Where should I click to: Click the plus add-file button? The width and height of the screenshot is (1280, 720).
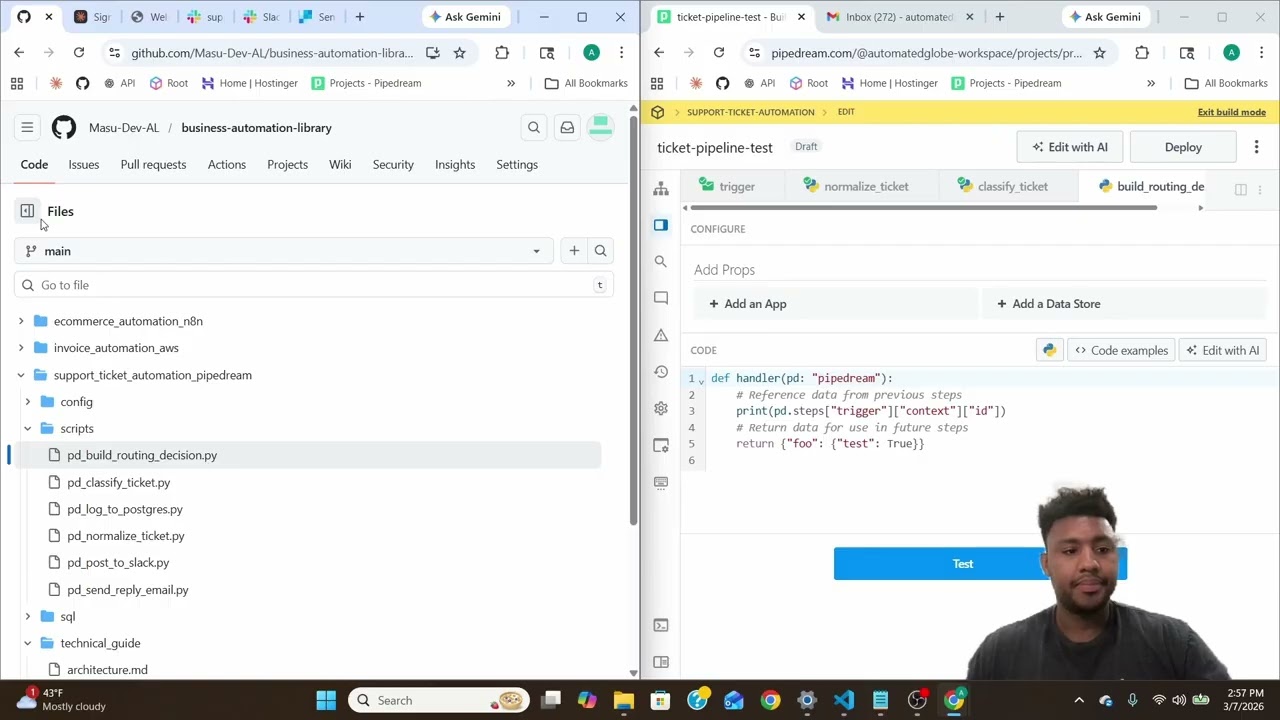[x=574, y=251]
